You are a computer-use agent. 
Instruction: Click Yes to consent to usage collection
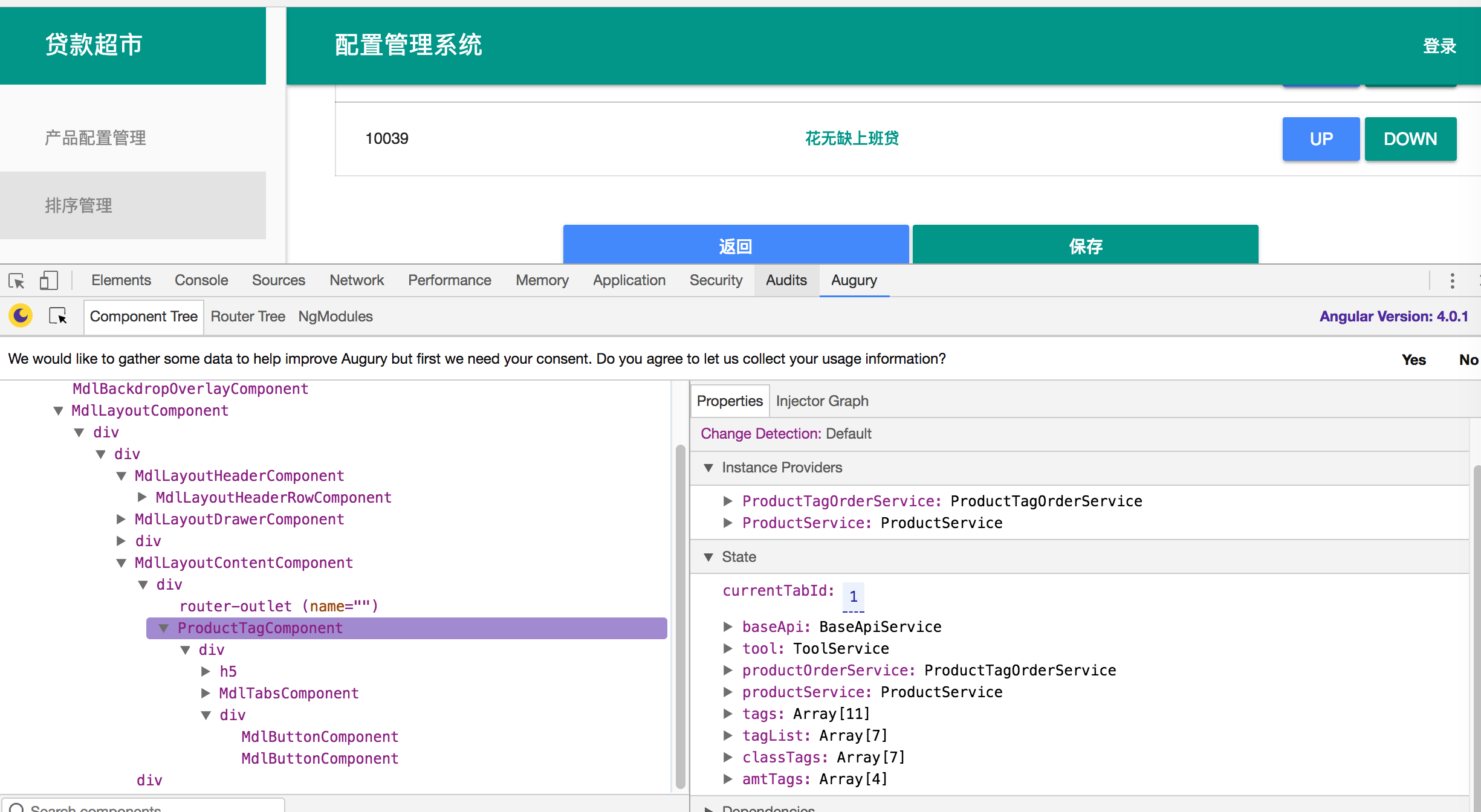click(x=1413, y=360)
